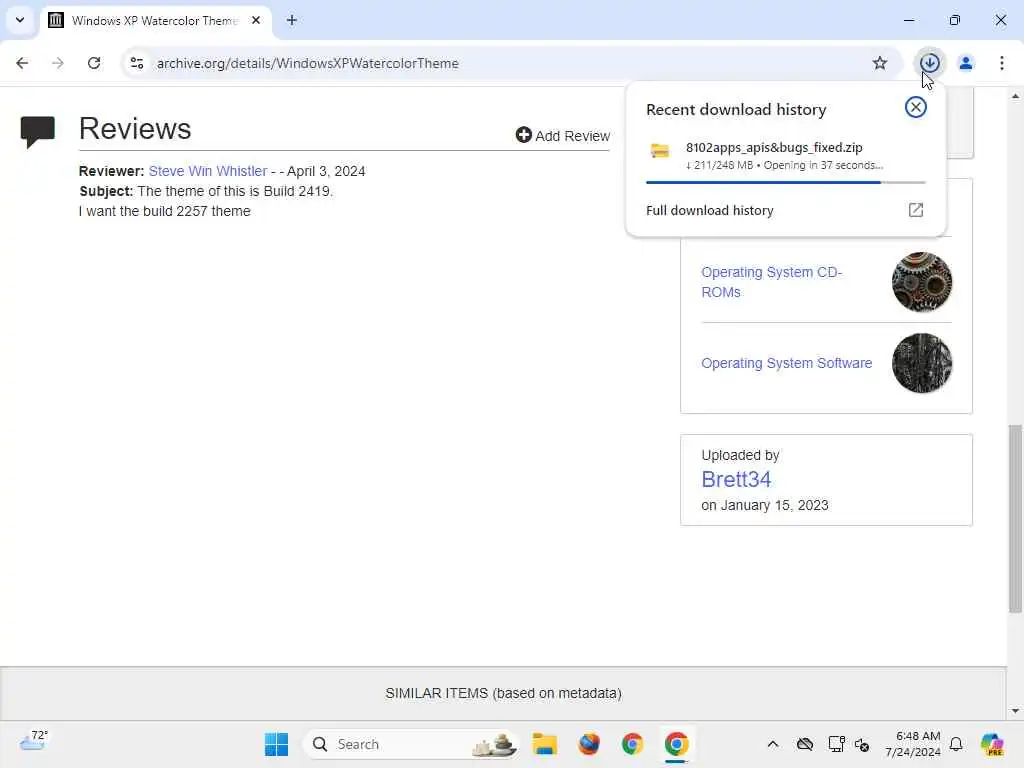Open the weather widget showing 72°

tap(33, 741)
